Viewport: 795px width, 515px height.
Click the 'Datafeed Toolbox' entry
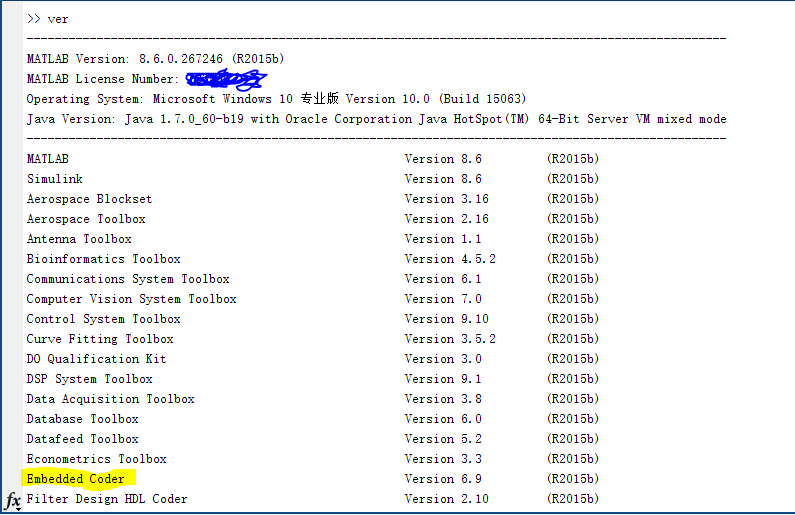(x=83, y=439)
